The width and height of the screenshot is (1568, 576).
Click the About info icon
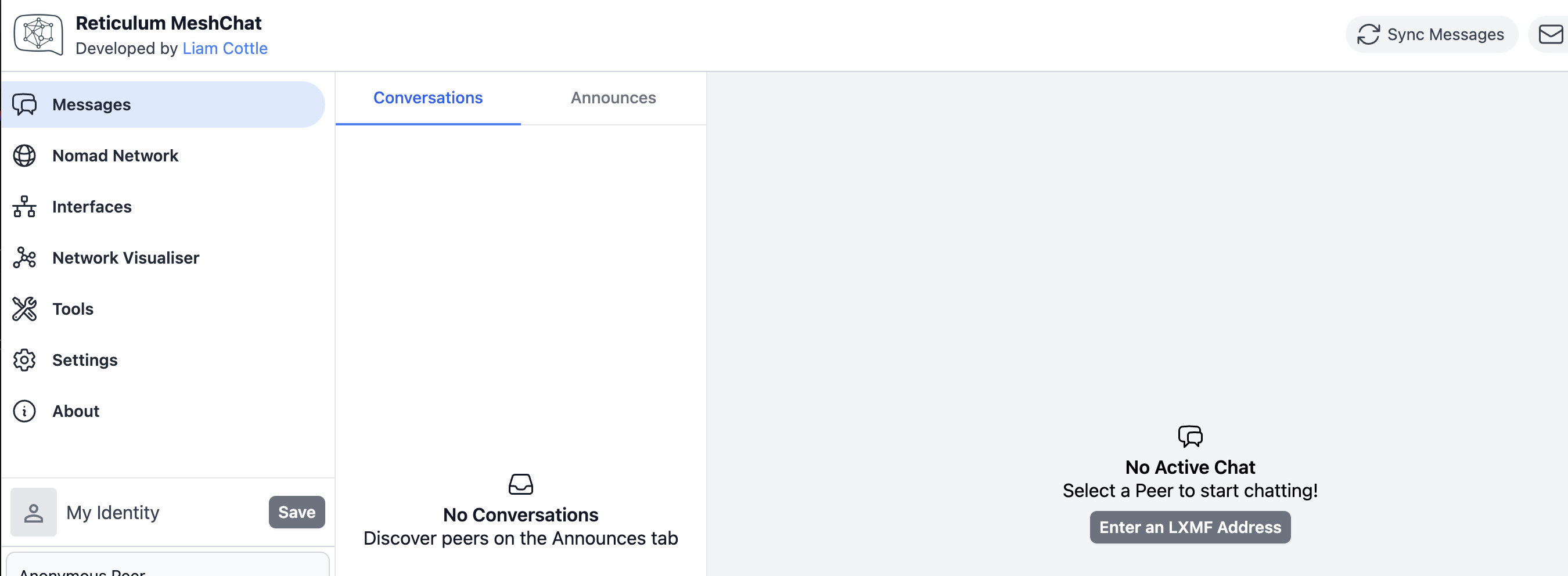(x=24, y=412)
